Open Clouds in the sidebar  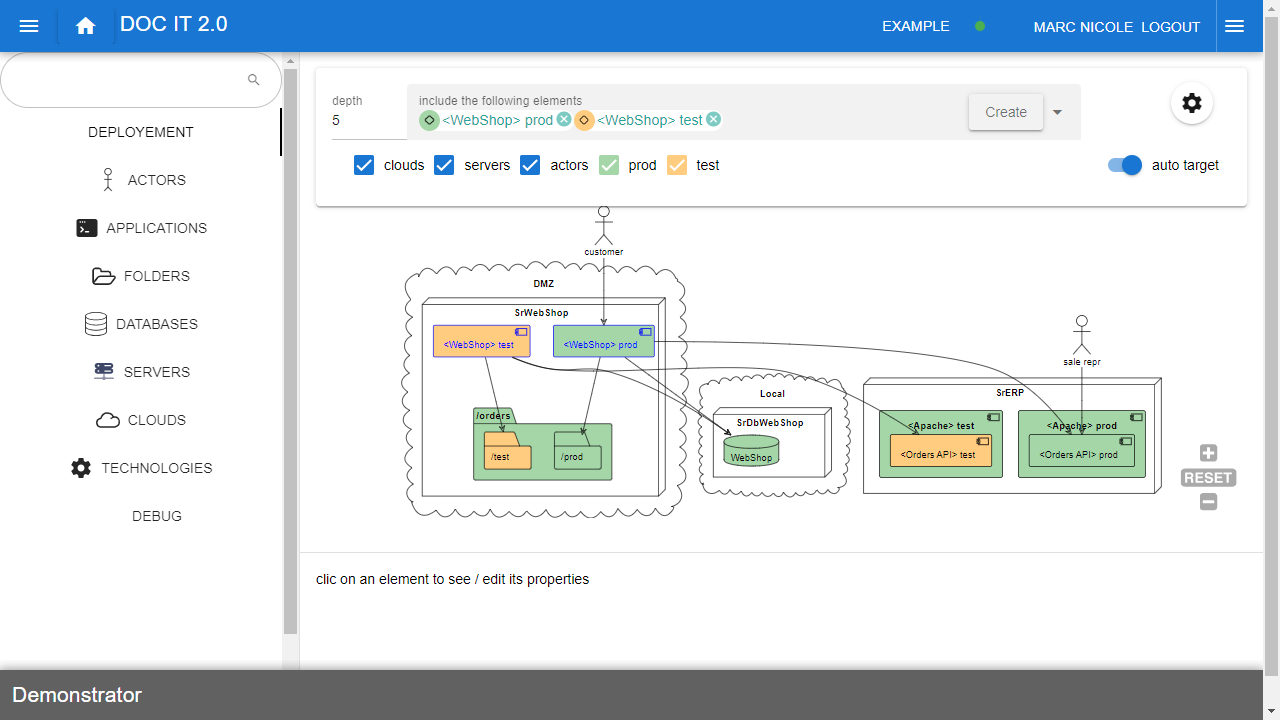point(141,420)
